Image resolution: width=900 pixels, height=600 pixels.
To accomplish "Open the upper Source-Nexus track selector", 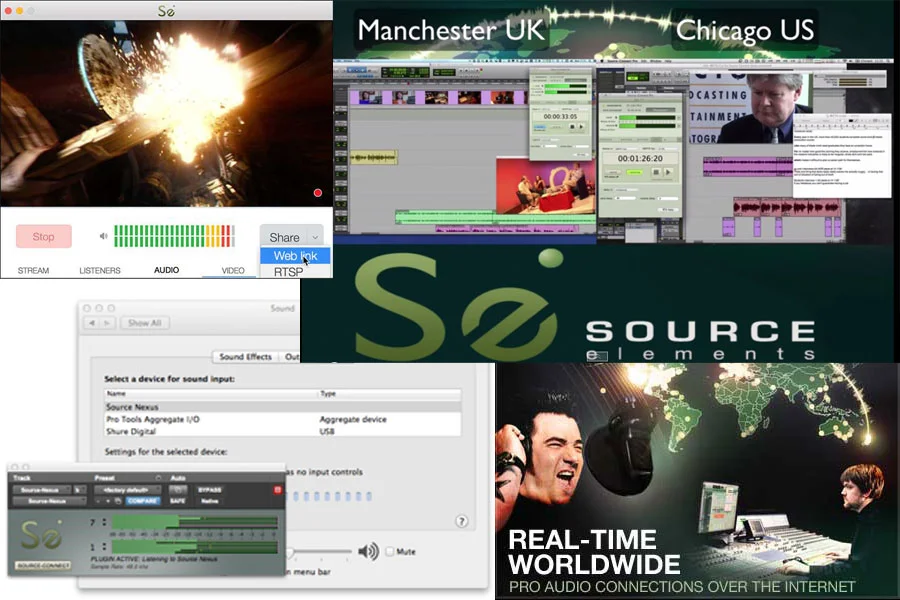I will tap(42, 490).
